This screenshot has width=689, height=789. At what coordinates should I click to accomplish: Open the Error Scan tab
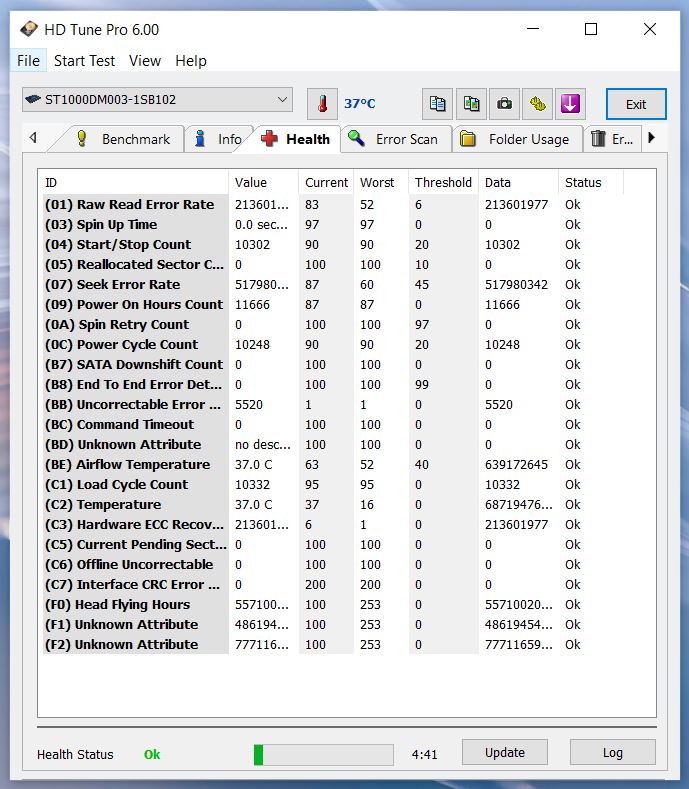[395, 139]
